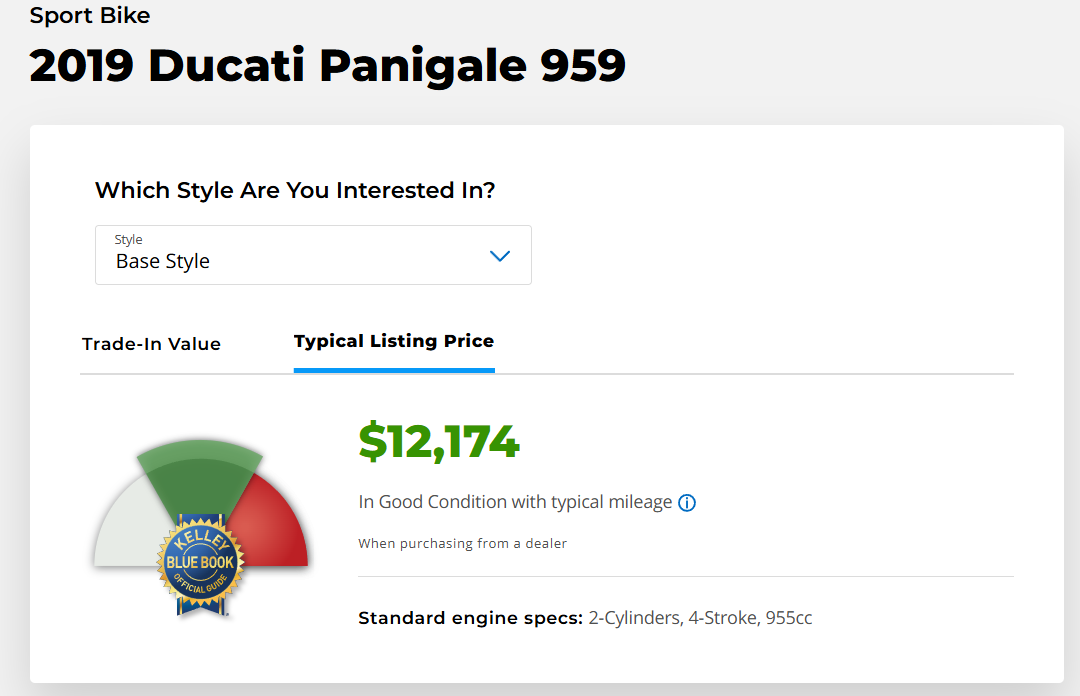This screenshot has height=696, width=1080.
Task: Click the "Standard engine specs" label
Action: point(470,618)
